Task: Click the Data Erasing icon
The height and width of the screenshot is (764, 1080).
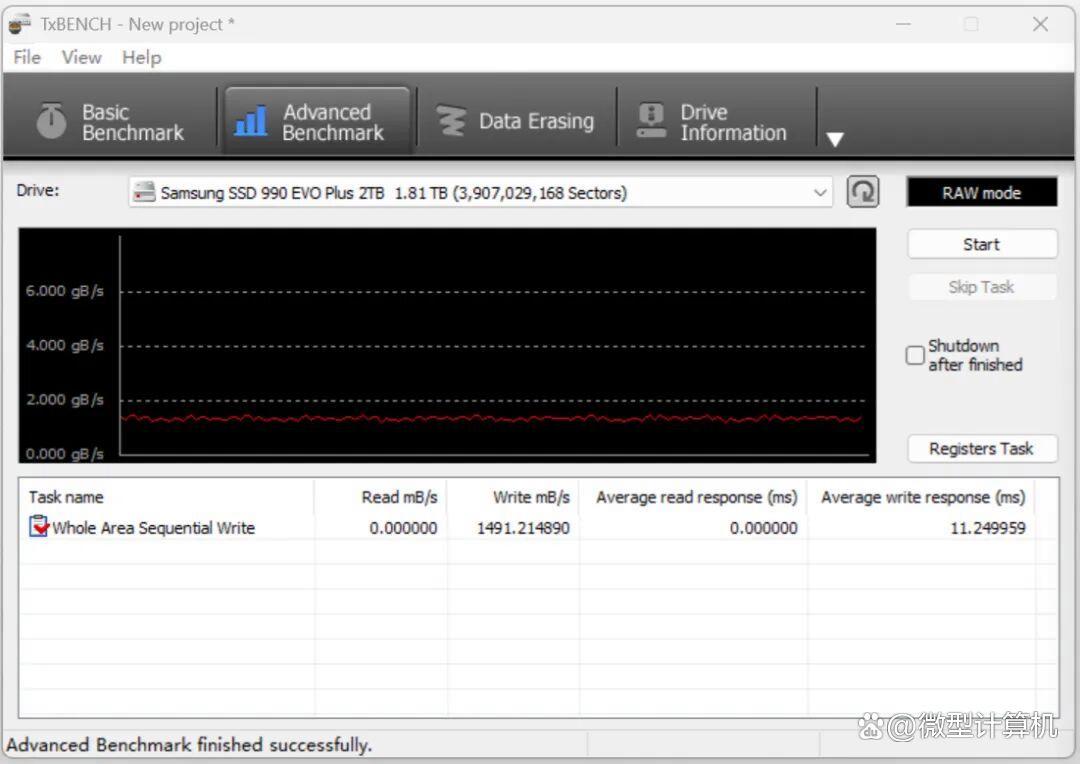Action: 452,121
